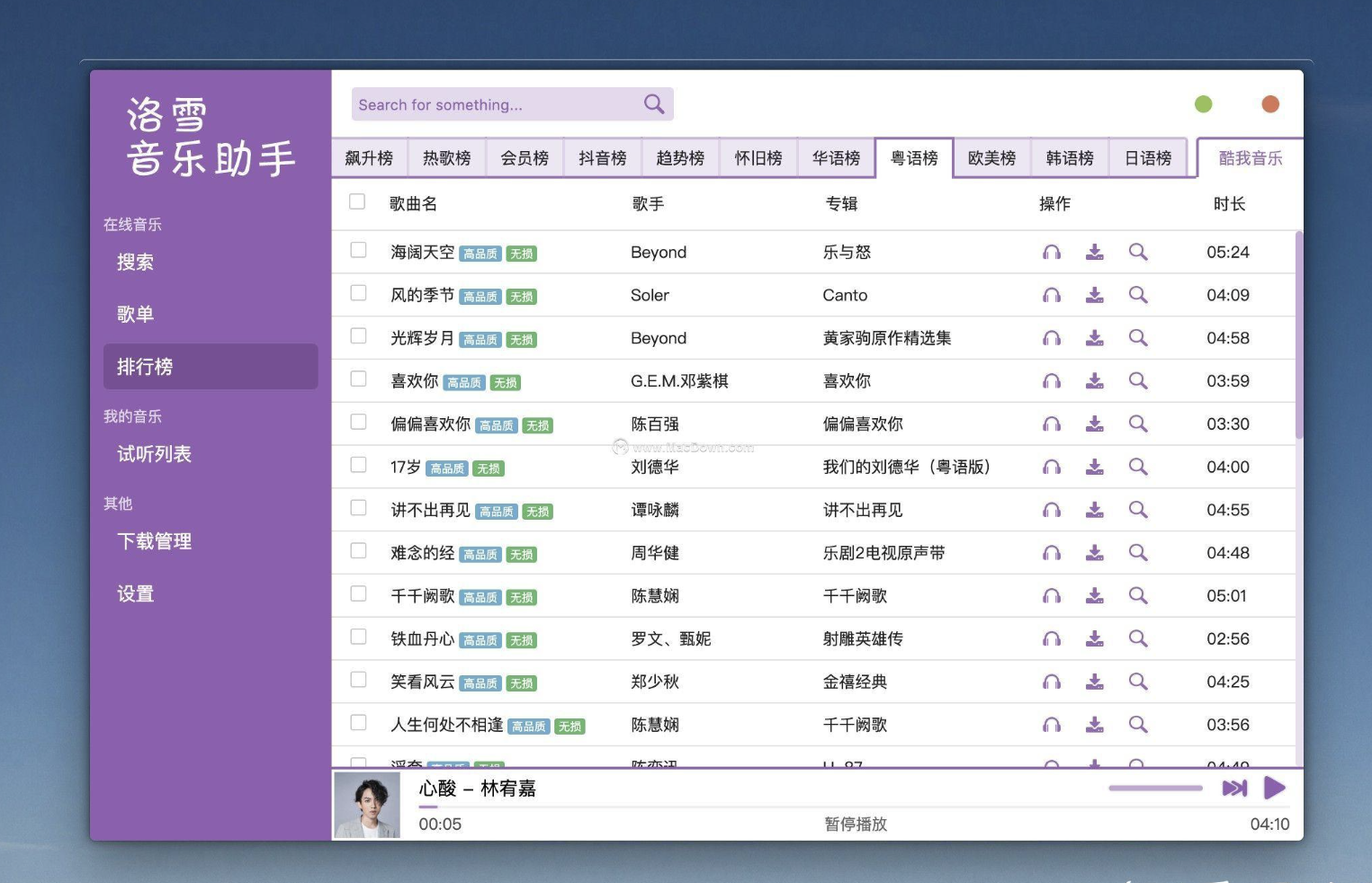Click 暂停播放 in the player bar
Screen dimensions: 1372x883
click(x=855, y=824)
